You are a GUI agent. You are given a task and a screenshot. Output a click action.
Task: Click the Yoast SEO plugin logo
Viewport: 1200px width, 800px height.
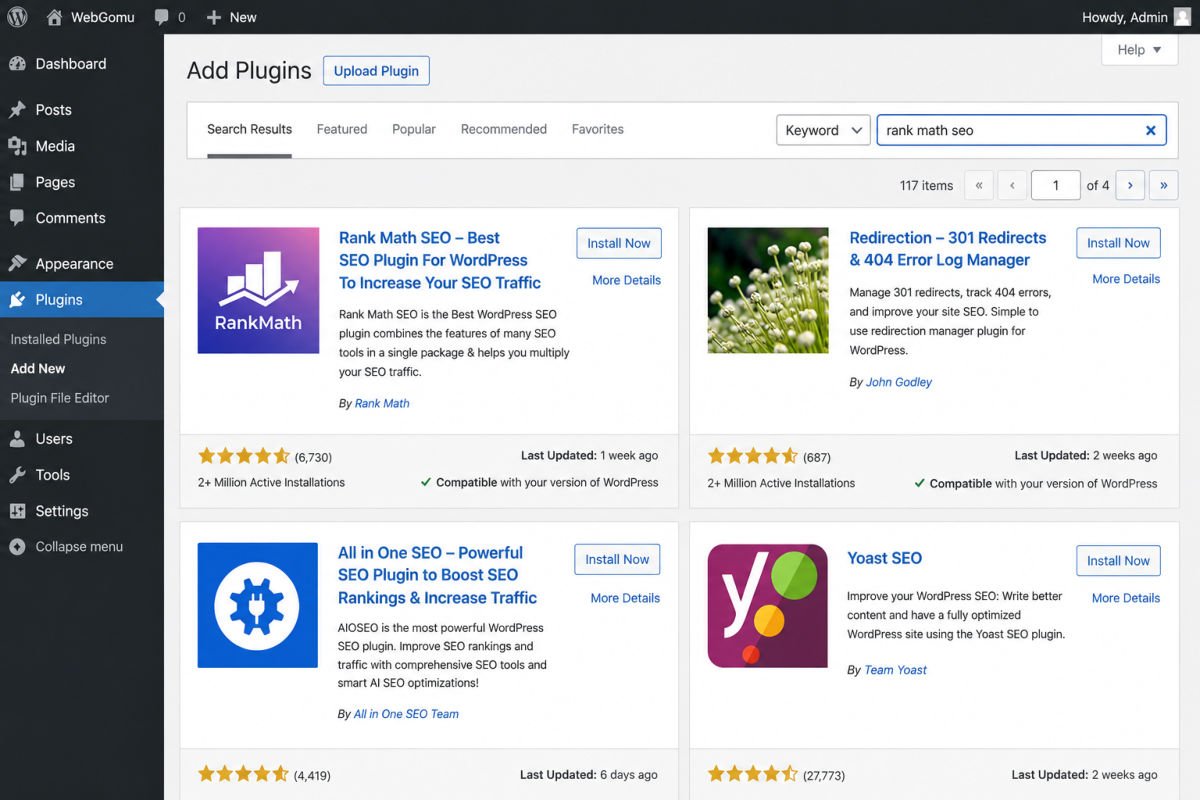(768, 605)
